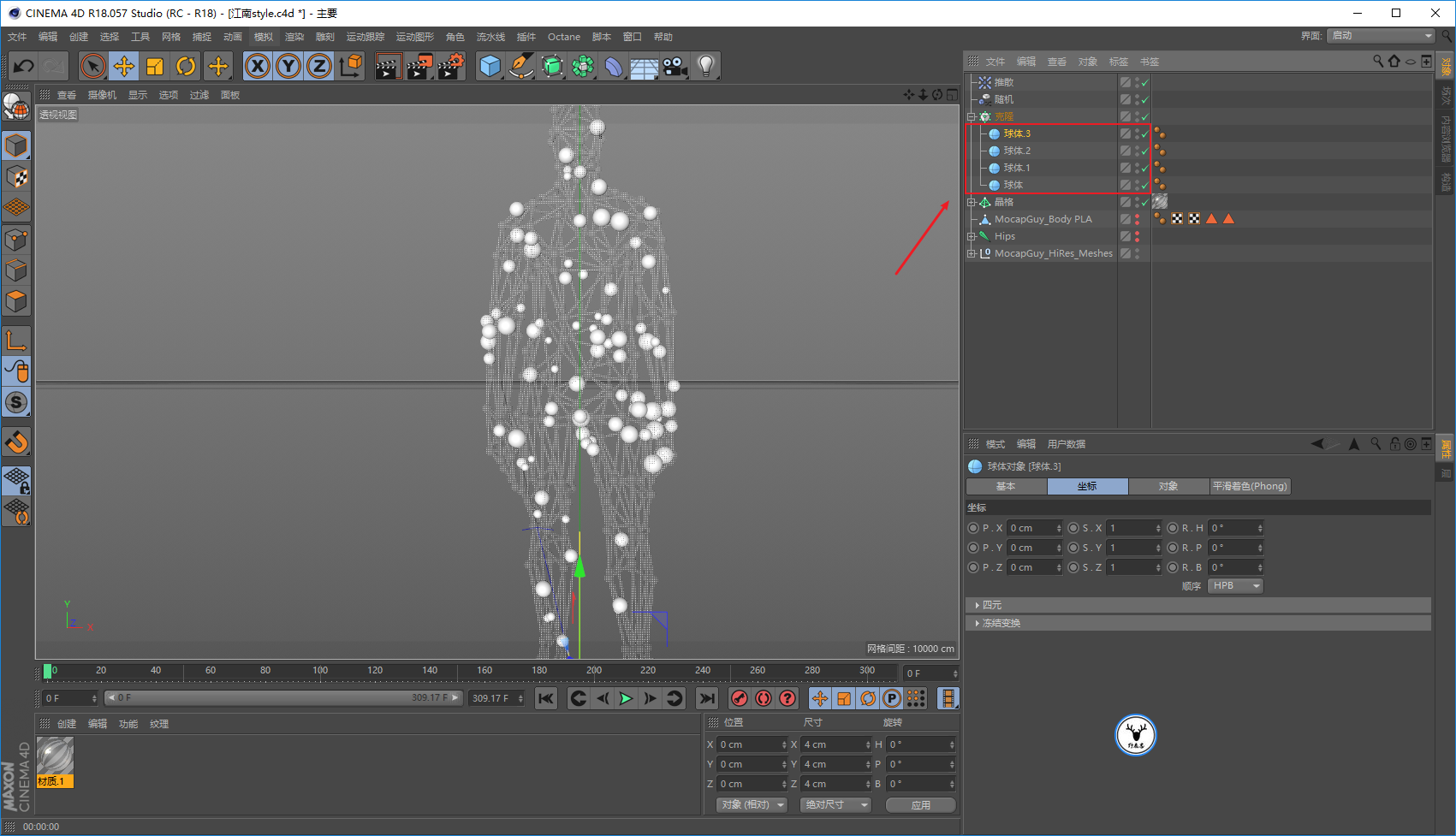This screenshot has width=1456, height=836.
Task: Toggle Enable Snap magnet icon
Action: pyautogui.click(x=16, y=442)
